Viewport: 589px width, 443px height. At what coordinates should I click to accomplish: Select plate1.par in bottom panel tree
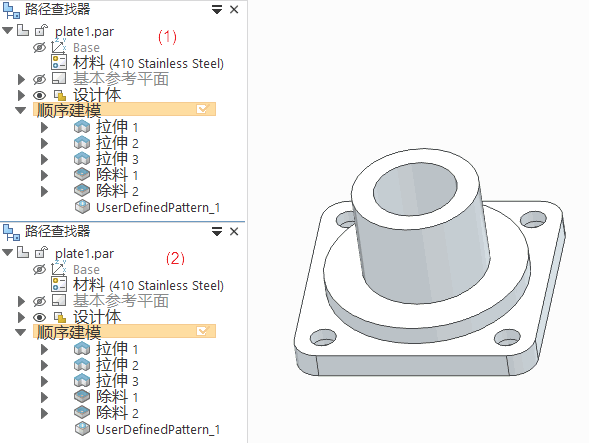tap(84, 254)
